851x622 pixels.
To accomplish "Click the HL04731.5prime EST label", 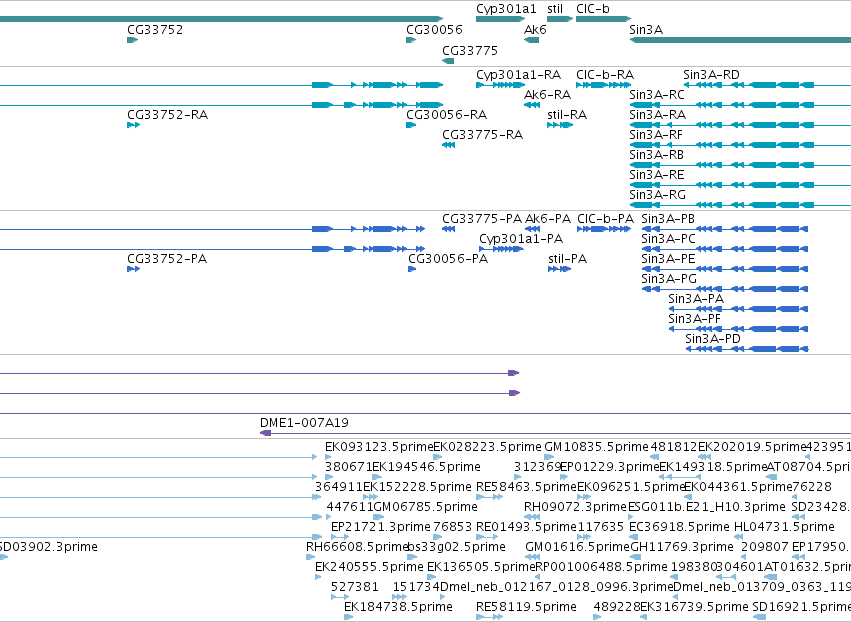I will (x=784, y=528).
